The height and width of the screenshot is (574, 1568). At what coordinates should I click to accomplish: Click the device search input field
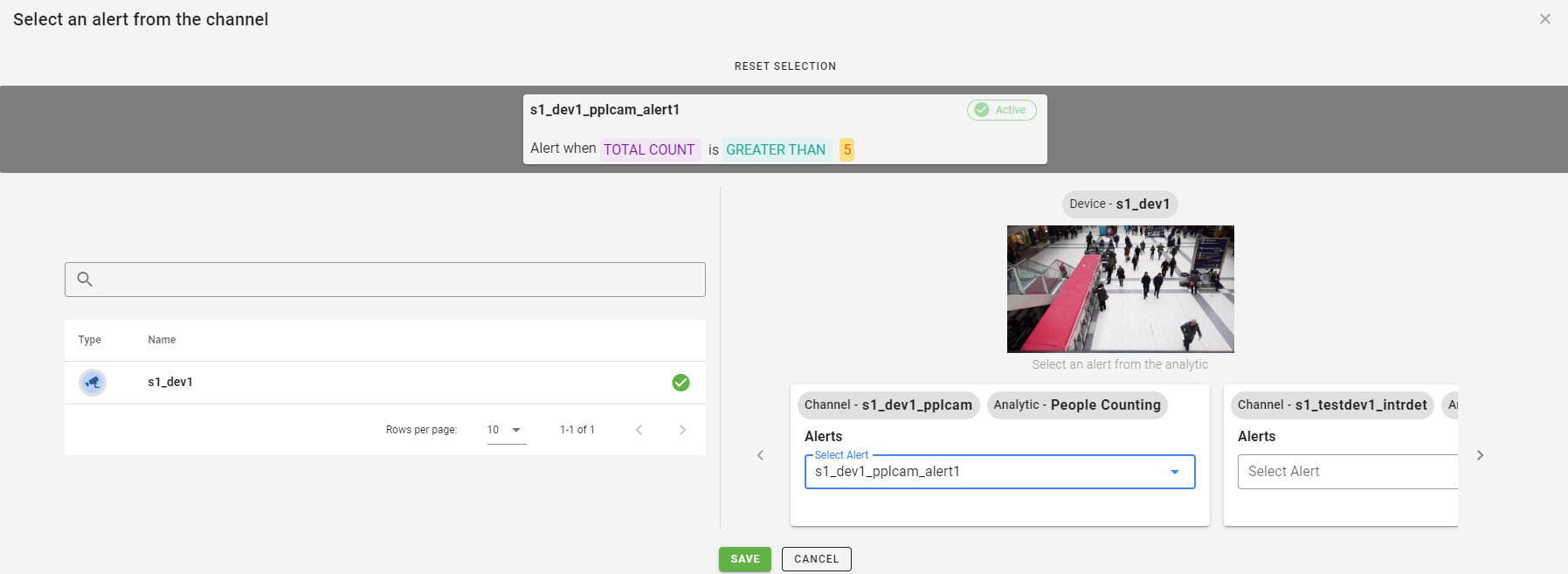click(397, 280)
